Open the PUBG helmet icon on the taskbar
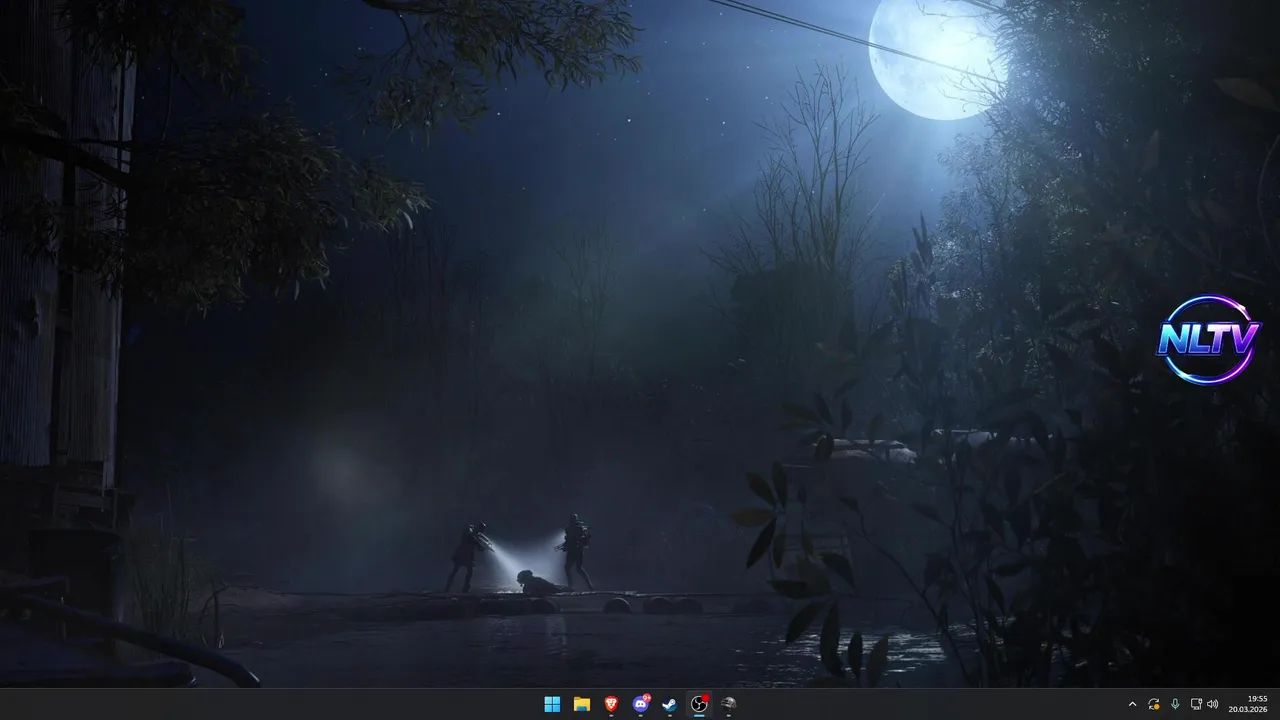This screenshot has height=720, width=1280. point(729,704)
